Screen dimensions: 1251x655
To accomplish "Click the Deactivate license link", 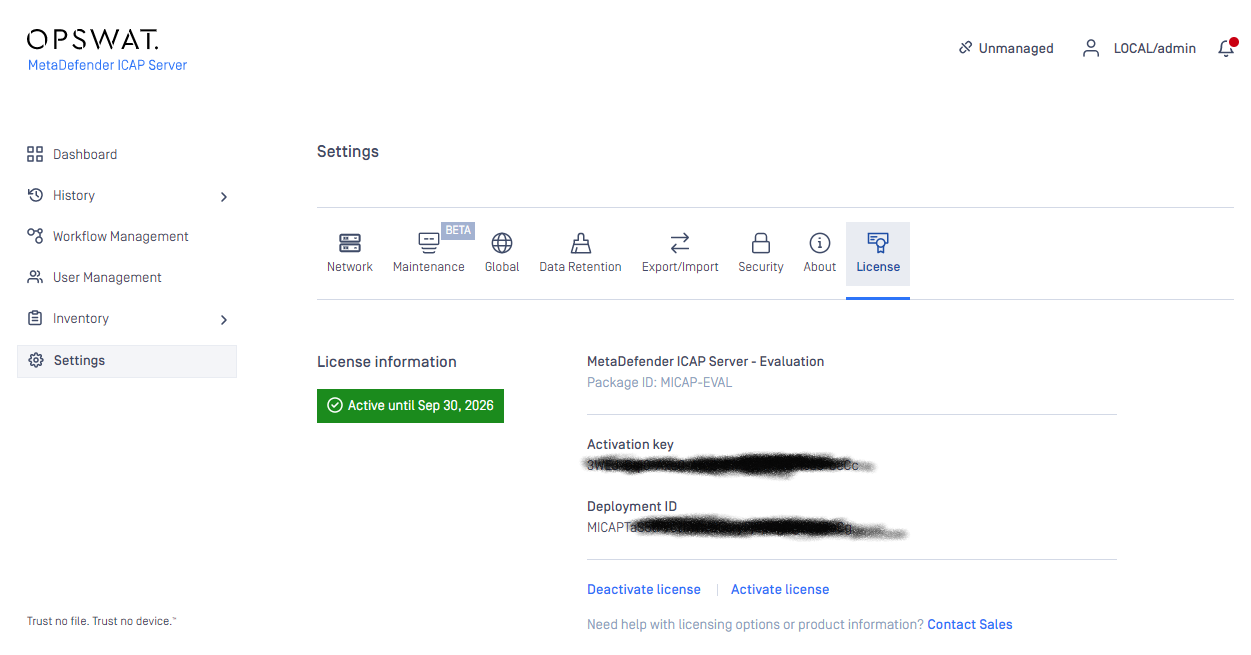I will (644, 589).
